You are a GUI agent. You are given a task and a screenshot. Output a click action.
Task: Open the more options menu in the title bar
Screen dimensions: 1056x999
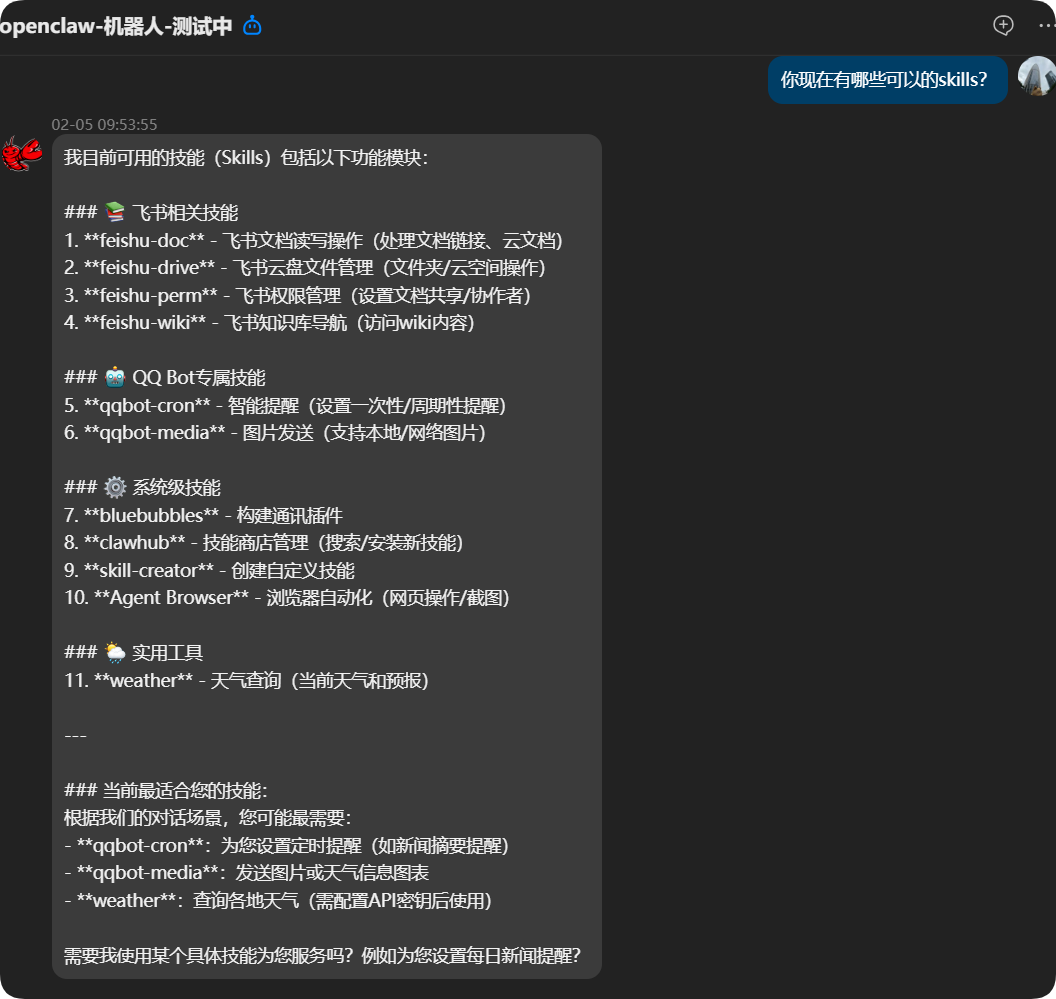1047,25
